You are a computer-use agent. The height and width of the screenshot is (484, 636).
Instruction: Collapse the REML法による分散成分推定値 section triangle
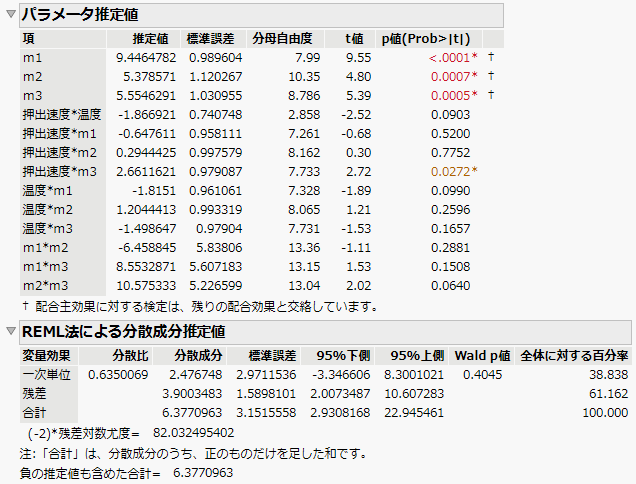coord(11,331)
